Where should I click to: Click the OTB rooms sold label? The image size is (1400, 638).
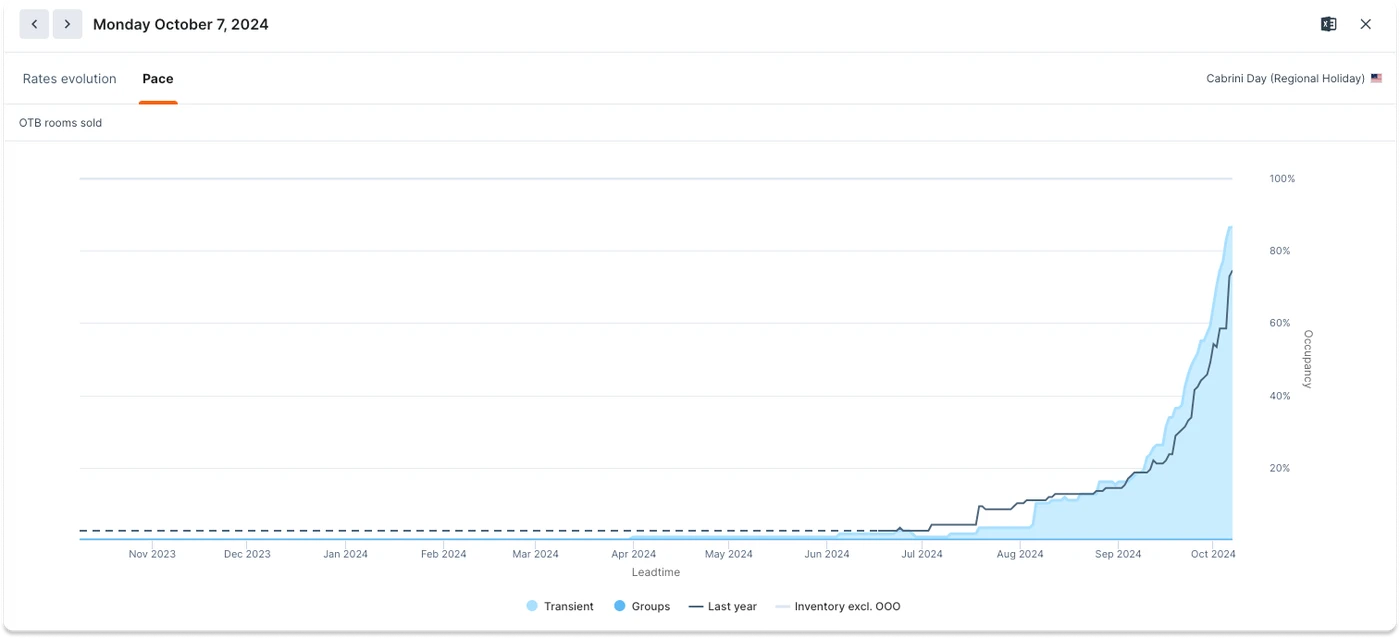click(x=61, y=123)
